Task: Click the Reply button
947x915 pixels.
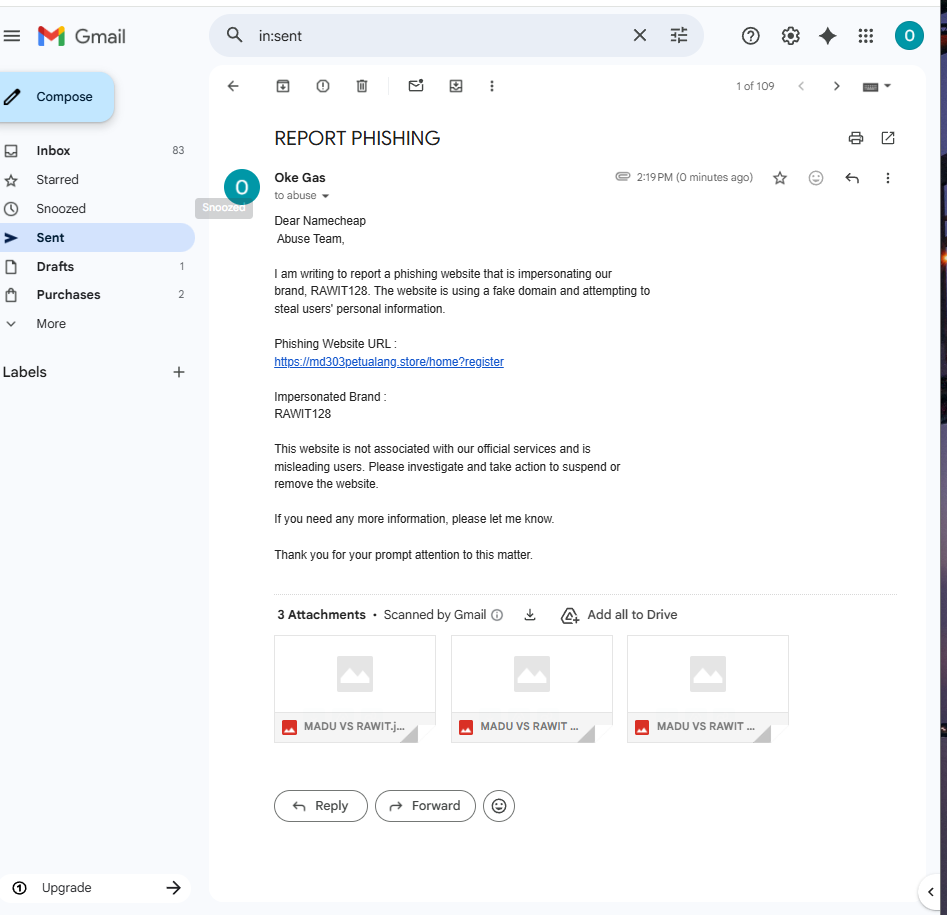Action: coord(321,806)
